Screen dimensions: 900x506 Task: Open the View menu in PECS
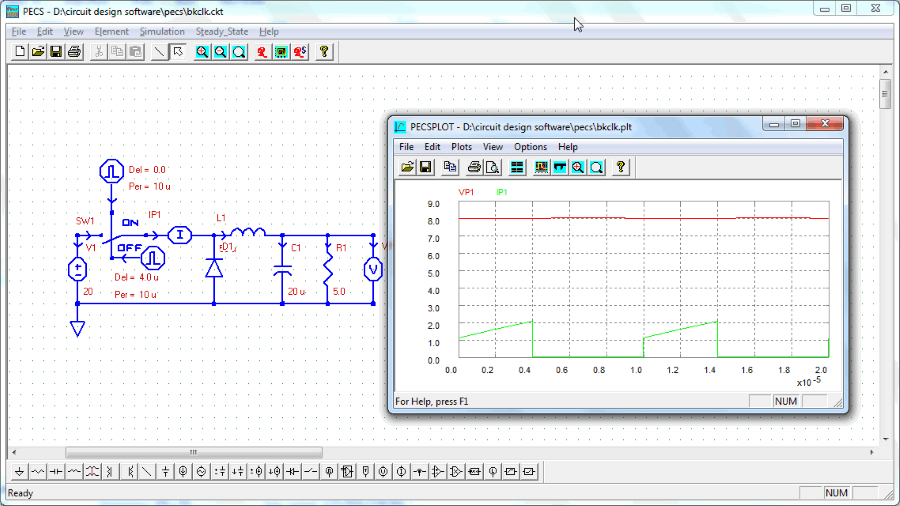tap(73, 32)
